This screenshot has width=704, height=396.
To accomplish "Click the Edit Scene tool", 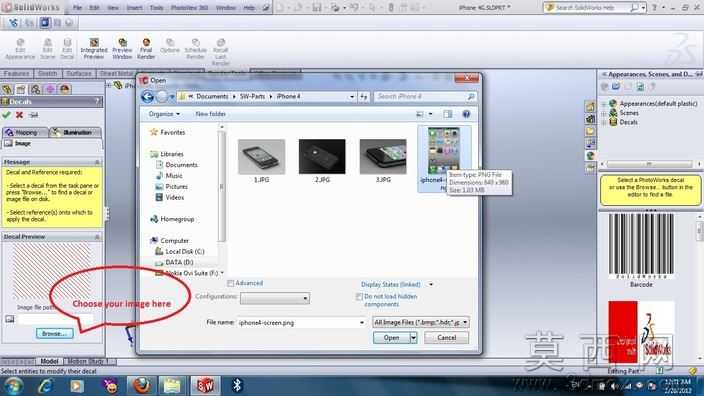I will [48, 48].
